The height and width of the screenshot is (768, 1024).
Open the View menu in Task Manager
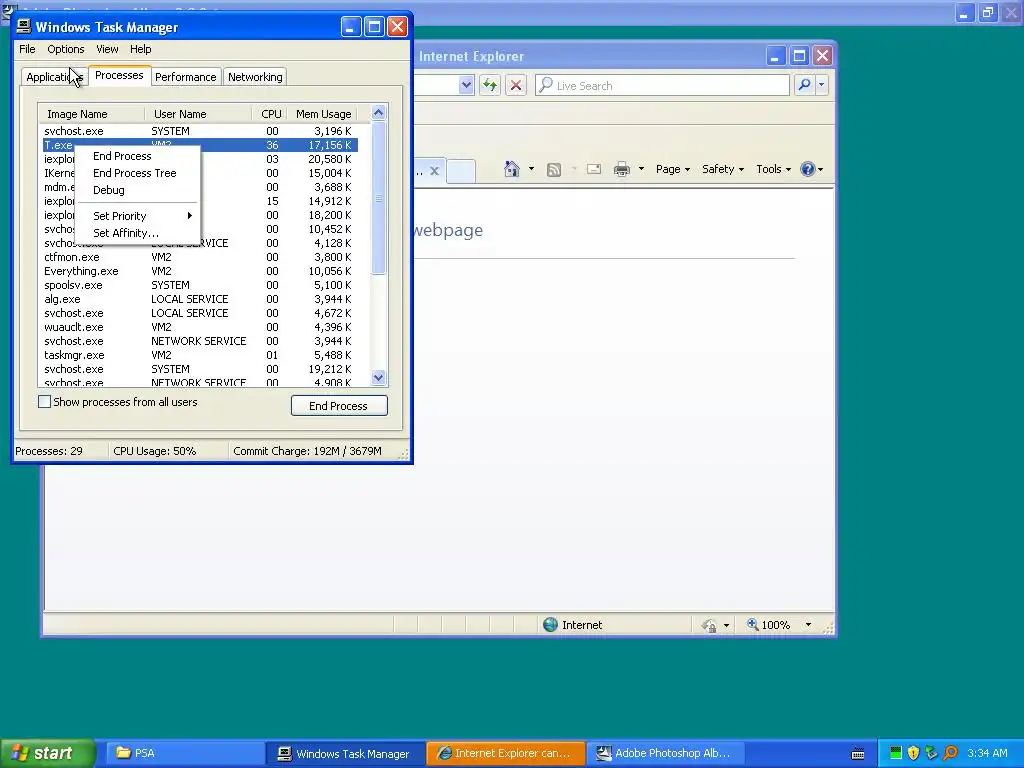tap(107, 49)
